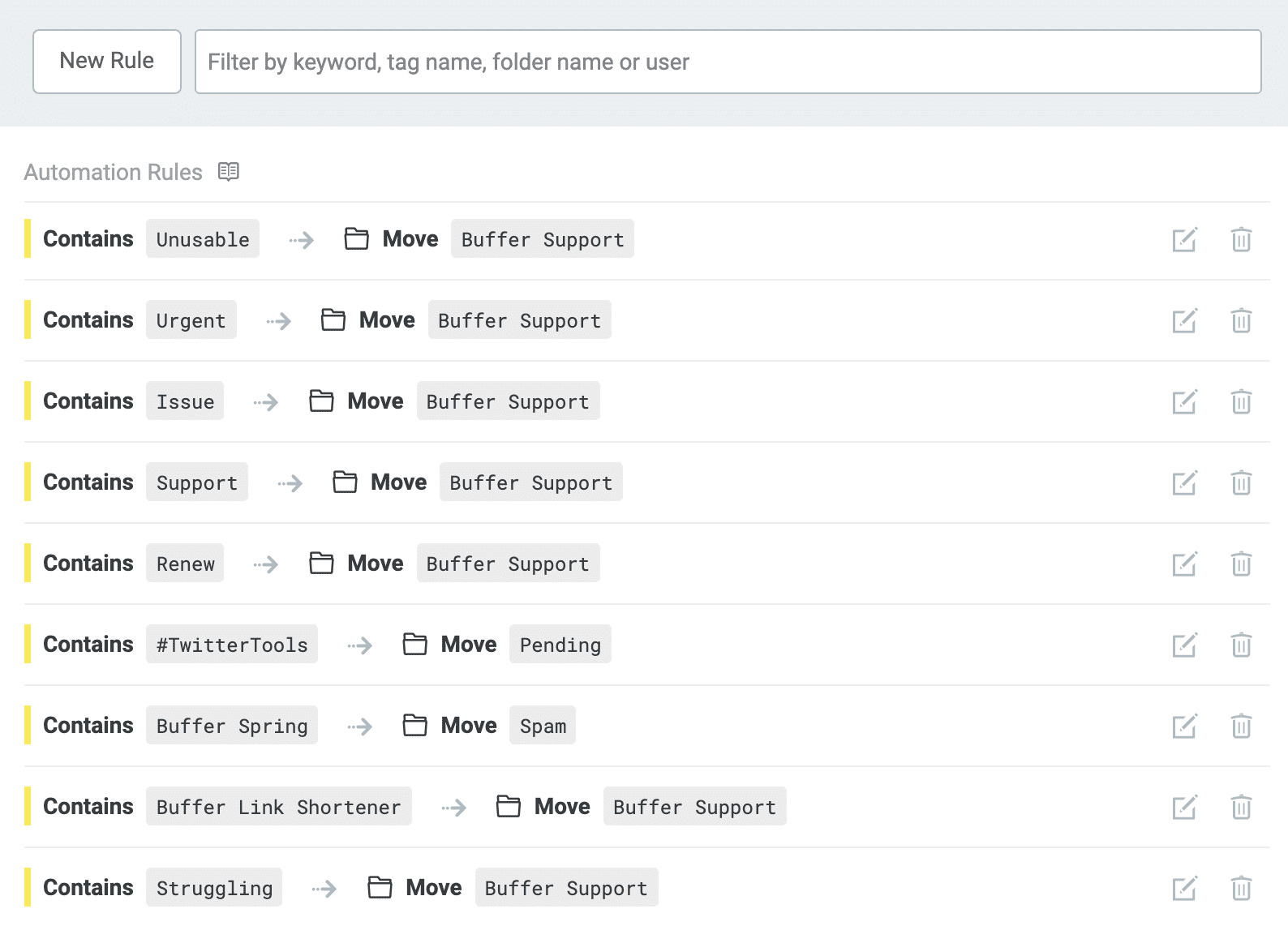Click the Buffer Spring keyword tag
Viewport: 1288px width, 926px height.
(x=232, y=725)
